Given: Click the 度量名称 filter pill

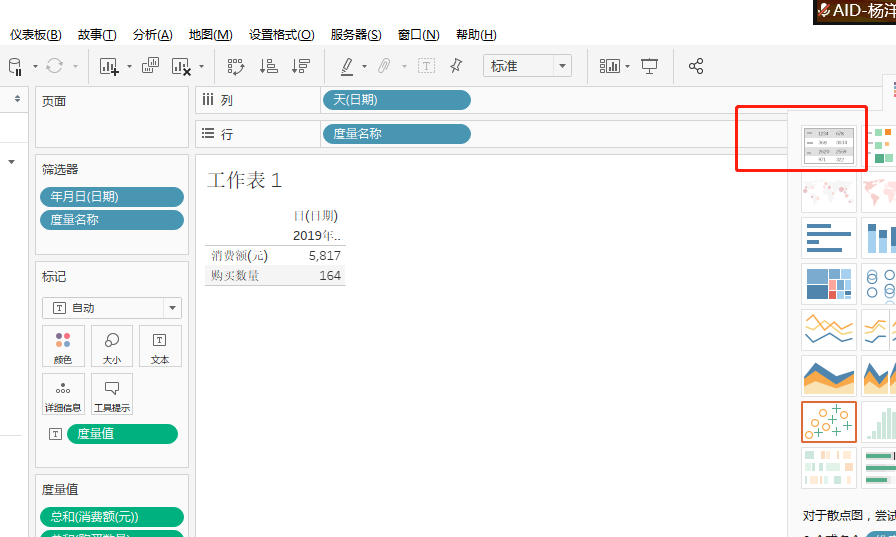Looking at the screenshot, I should [112, 220].
